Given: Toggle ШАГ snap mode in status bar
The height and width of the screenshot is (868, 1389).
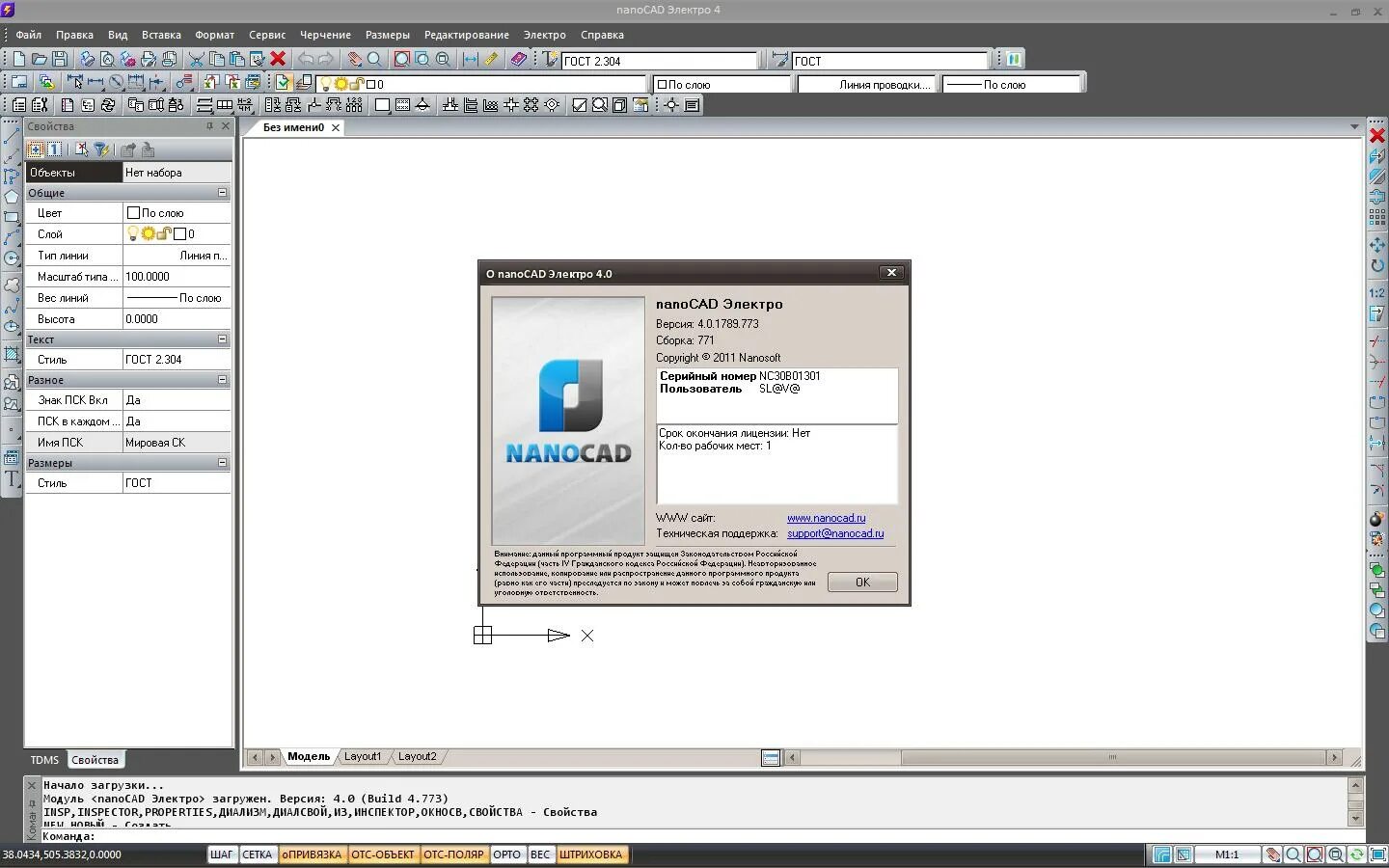Looking at the screenshot, I should point(222,854).
